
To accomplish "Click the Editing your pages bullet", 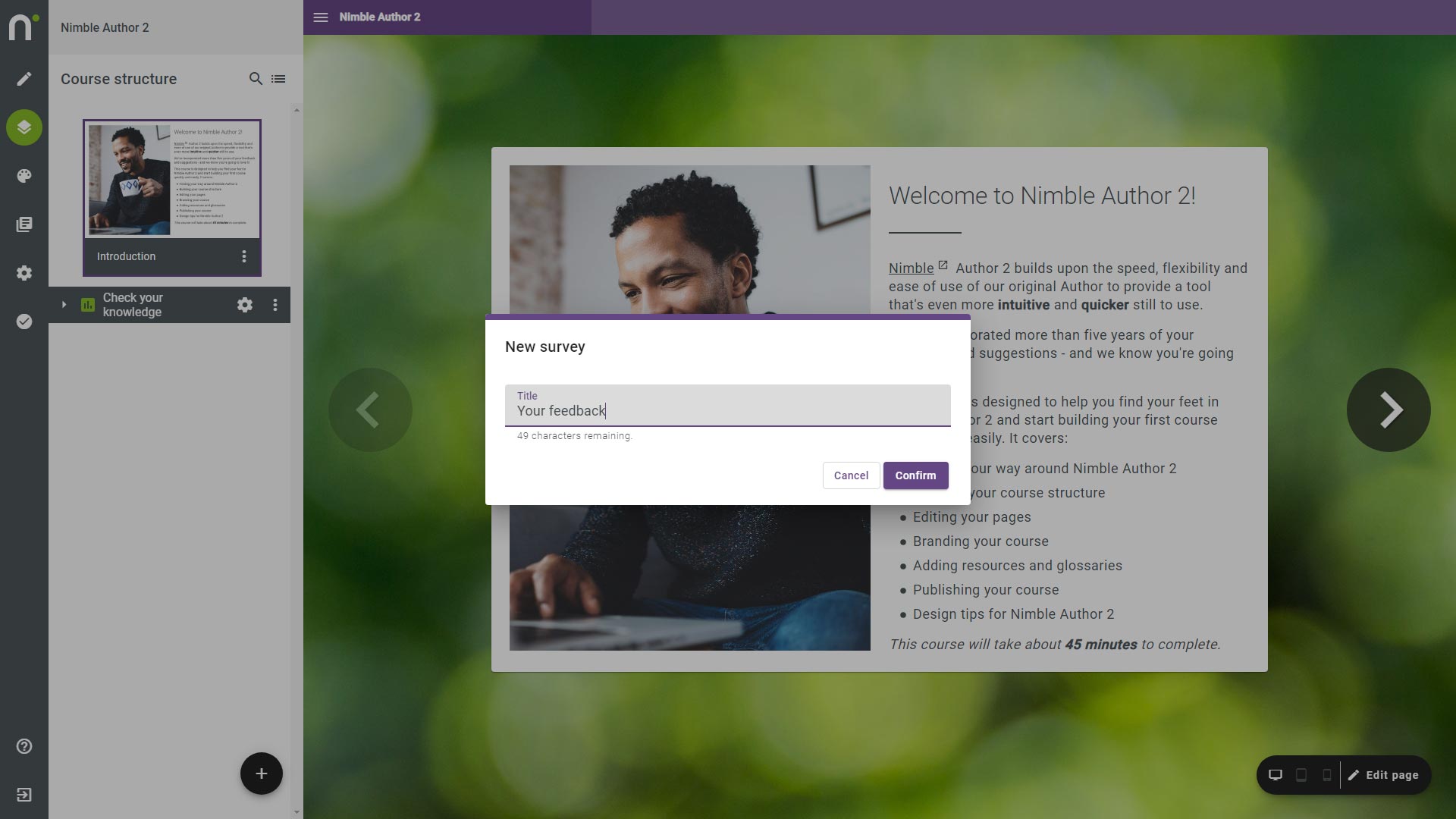I will 971,517.
